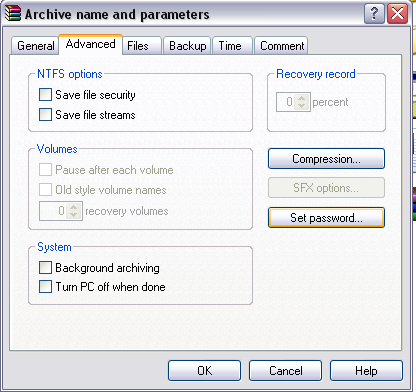Click the question mark help icon
416x392 pixels.
click(374, 14)
